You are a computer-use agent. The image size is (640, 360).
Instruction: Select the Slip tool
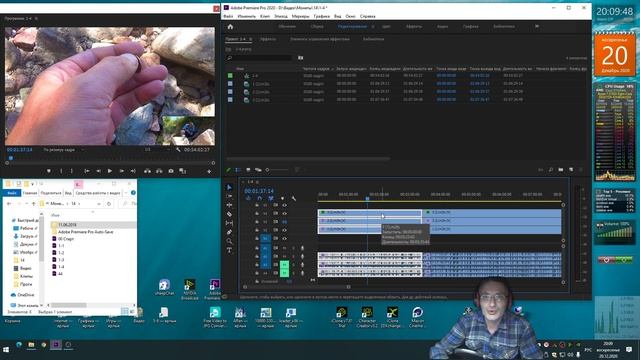(229, 223)
